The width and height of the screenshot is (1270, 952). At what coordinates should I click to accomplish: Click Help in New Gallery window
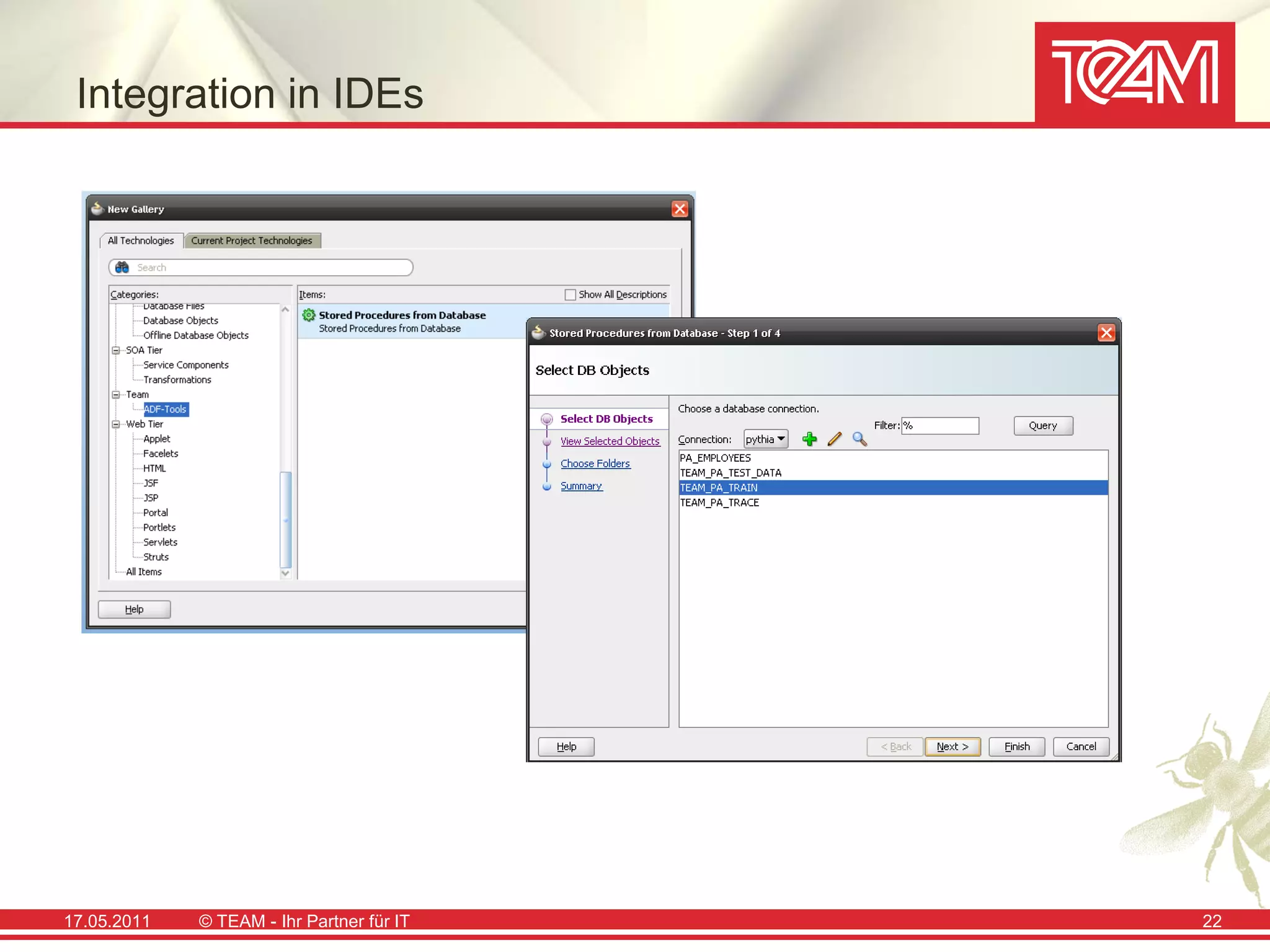[x=134, y=609]
